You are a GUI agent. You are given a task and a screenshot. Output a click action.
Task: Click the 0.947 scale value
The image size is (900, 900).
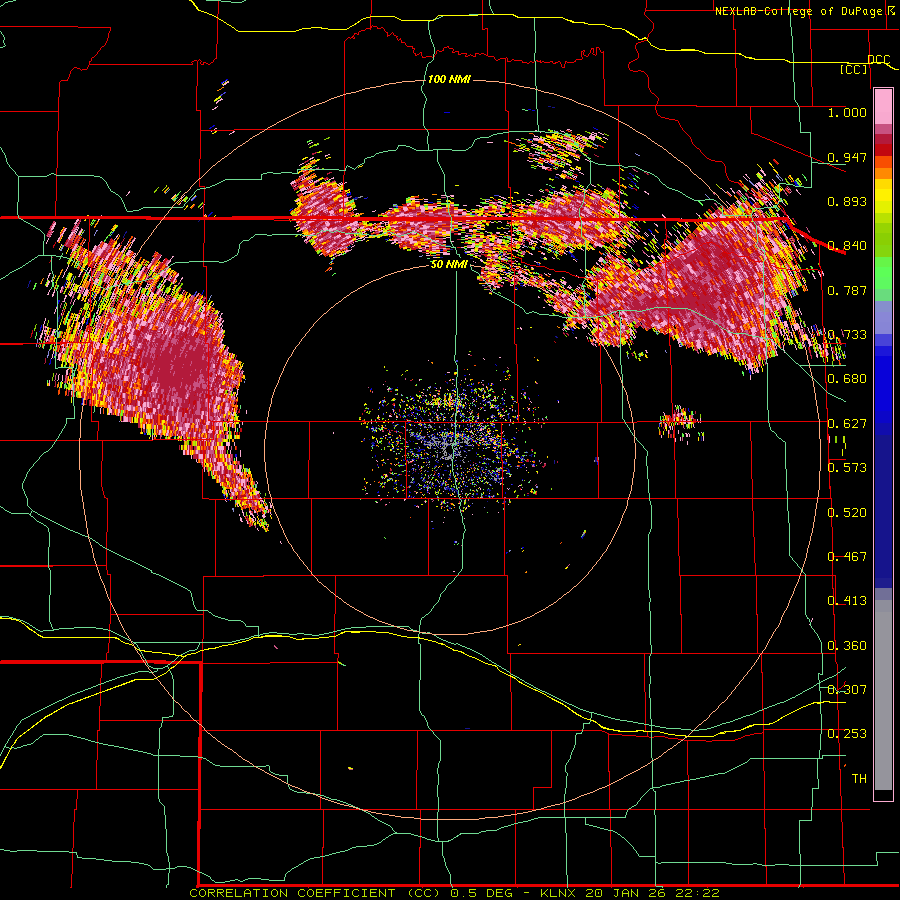coord(847,157)
